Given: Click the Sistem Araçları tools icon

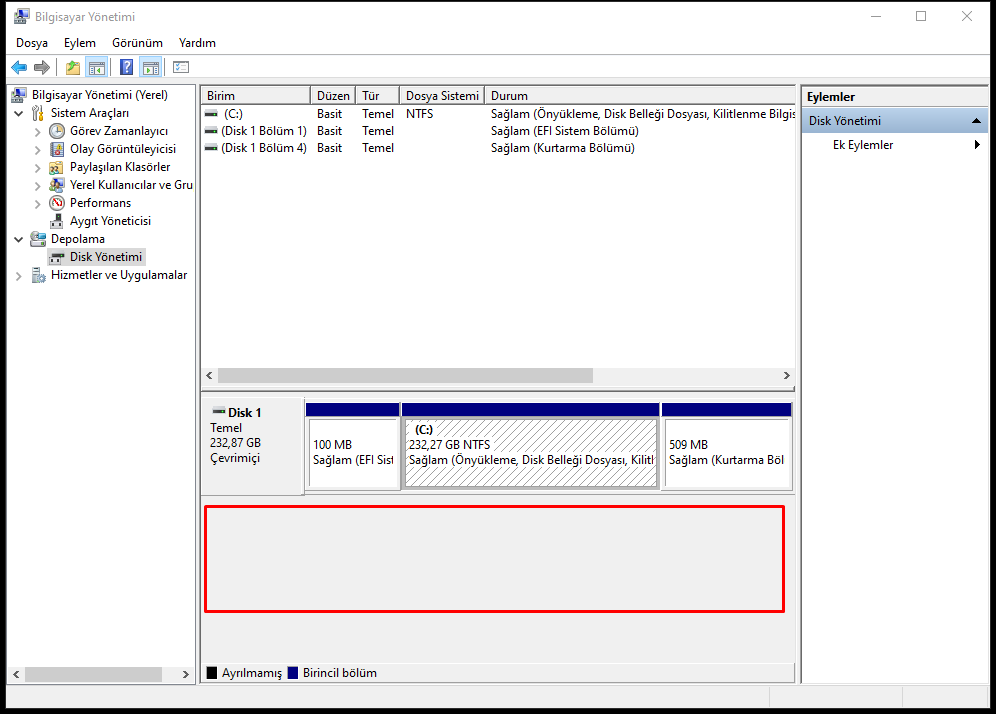Looking at the screenshot, I should tap(38, 113).
